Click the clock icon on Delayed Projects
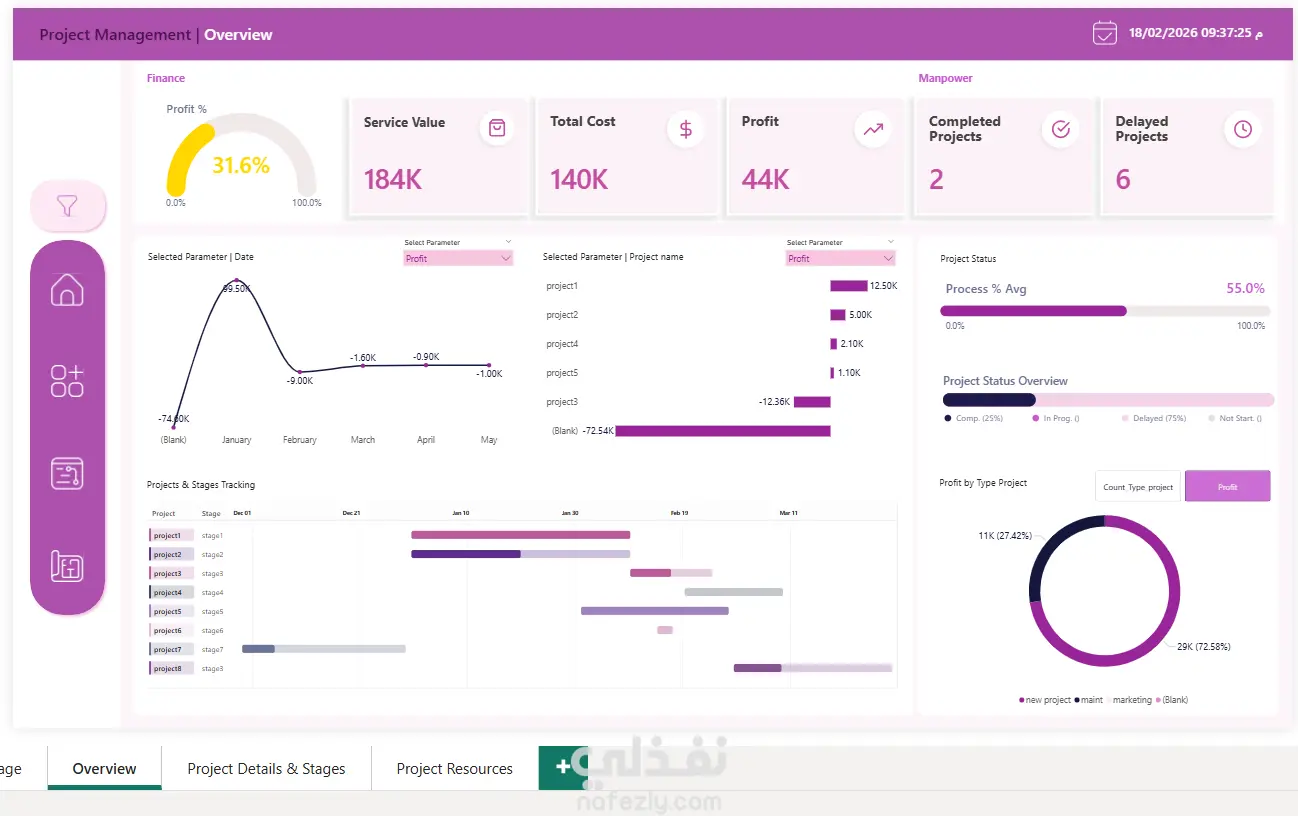1298x816 pixels. click(x=1242, y=129)
